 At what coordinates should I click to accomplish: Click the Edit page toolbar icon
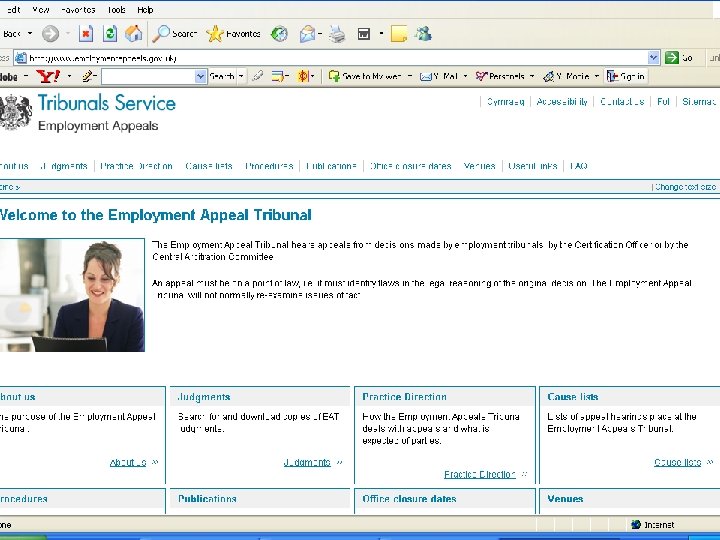(x=364, y=34)
